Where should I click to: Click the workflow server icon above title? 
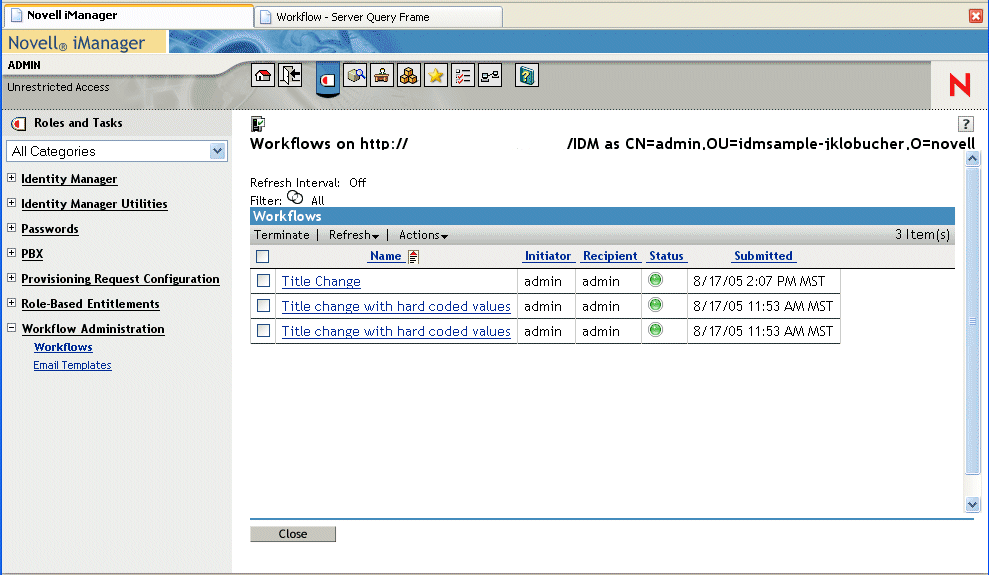258,123
